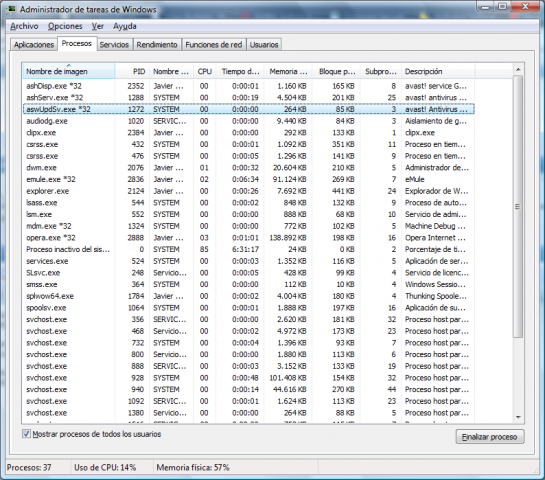Select the lsm.exe process
545x480 pixels.
point(249,214)
